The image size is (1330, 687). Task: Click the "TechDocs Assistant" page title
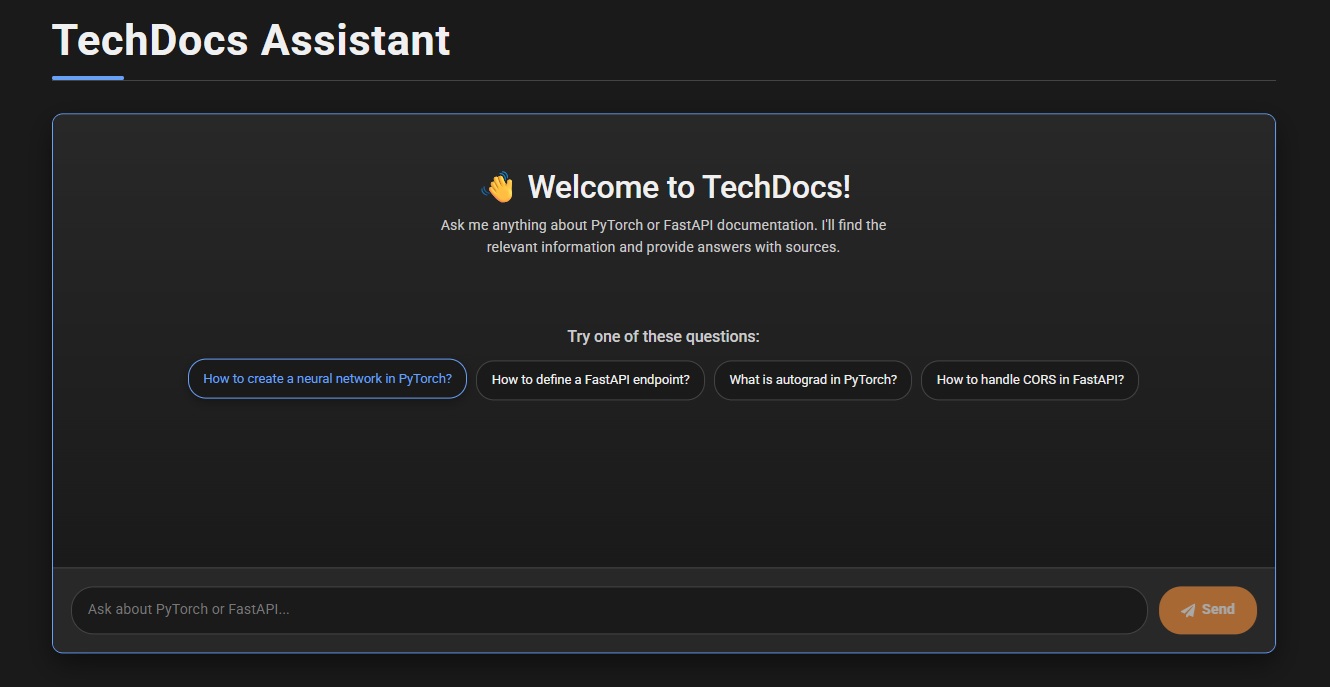[251, 40]
